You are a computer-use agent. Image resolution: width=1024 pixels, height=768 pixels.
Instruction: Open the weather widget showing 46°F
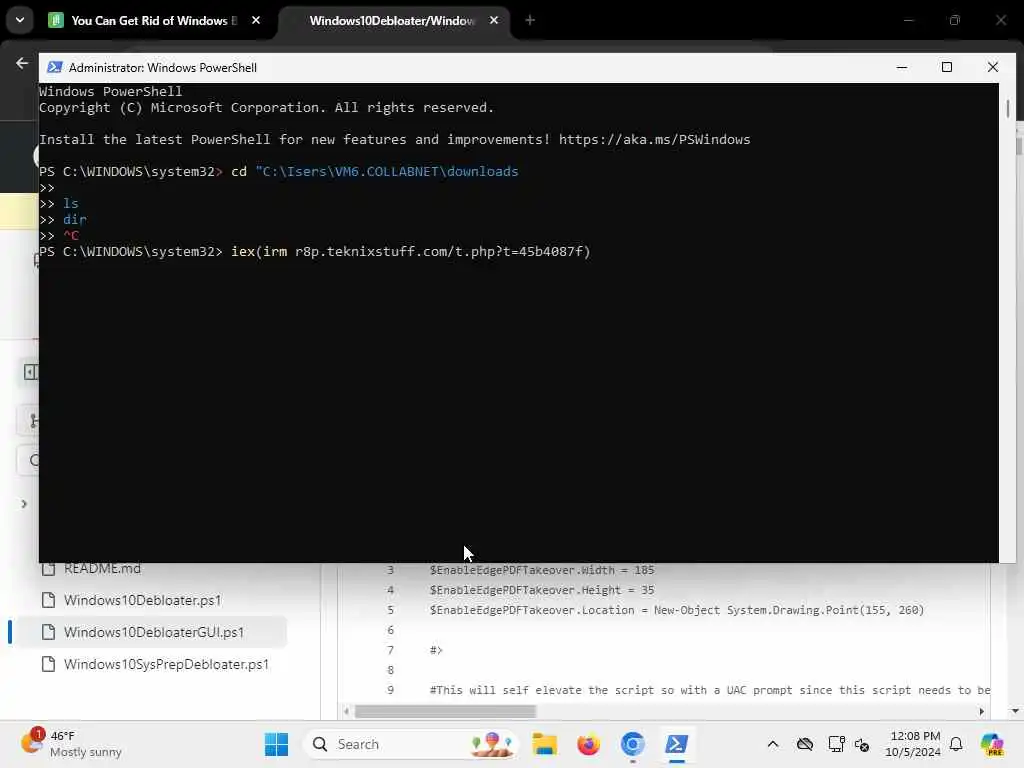coord(71,744)
